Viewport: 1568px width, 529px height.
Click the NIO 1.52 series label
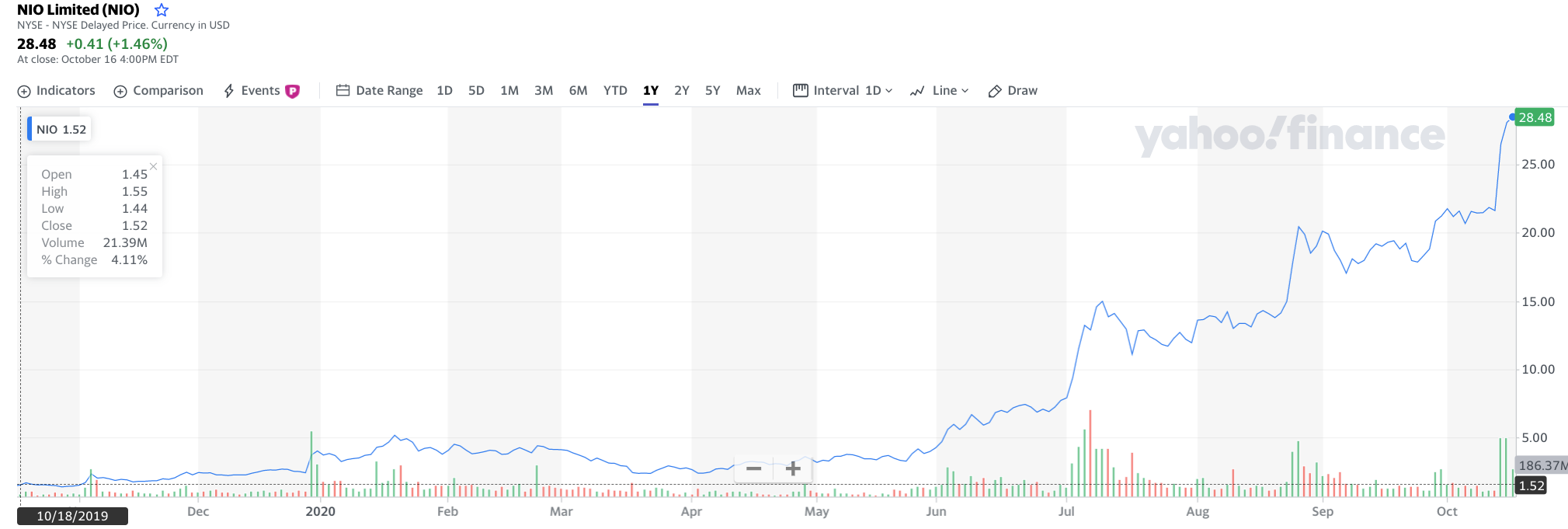pos(60,129)
